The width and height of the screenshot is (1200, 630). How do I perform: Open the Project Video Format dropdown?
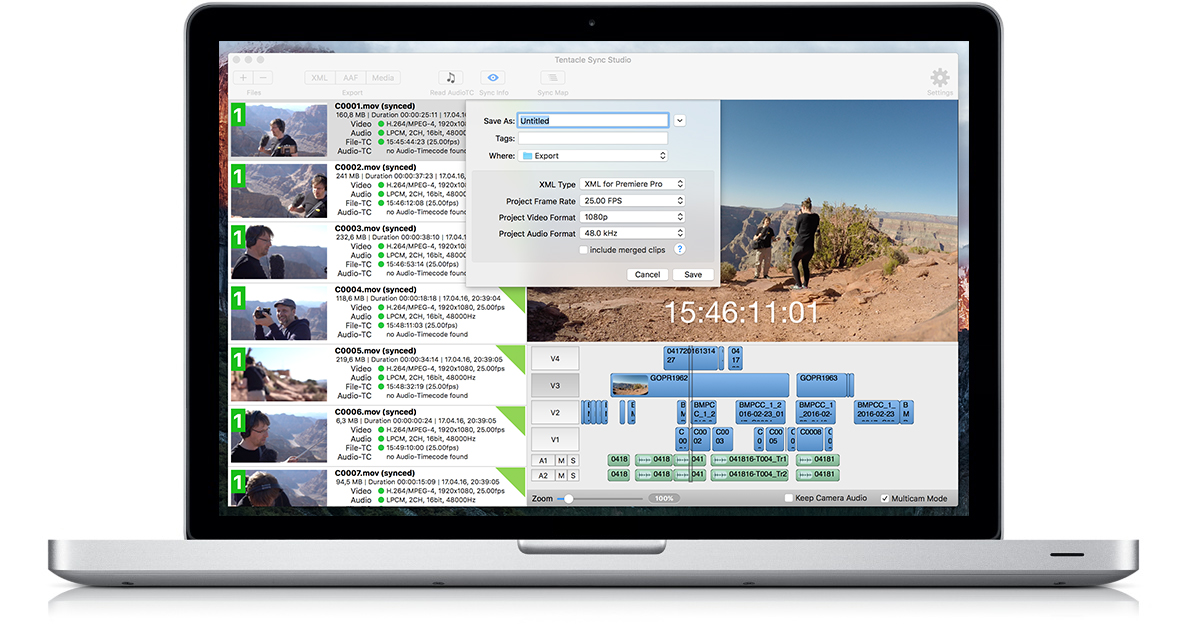[x=632, y=217]
